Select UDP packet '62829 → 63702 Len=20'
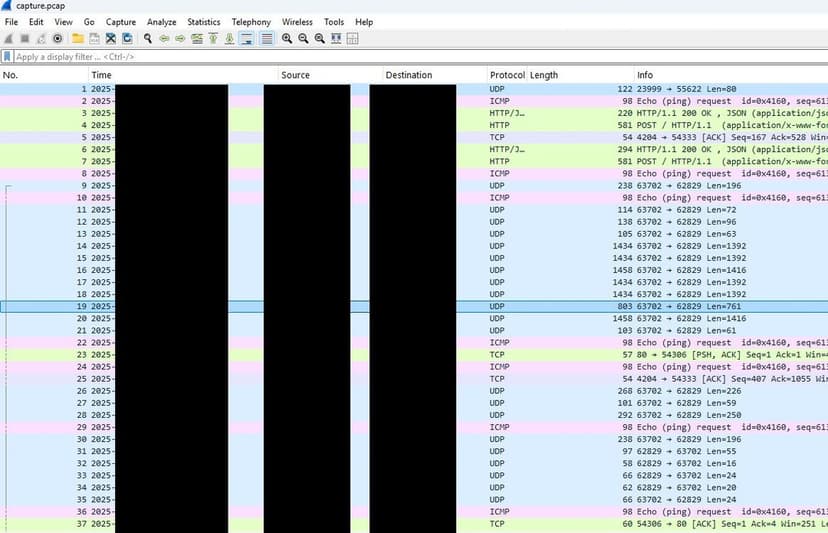Screen dimensions: 828x533 tap(414, 488)
